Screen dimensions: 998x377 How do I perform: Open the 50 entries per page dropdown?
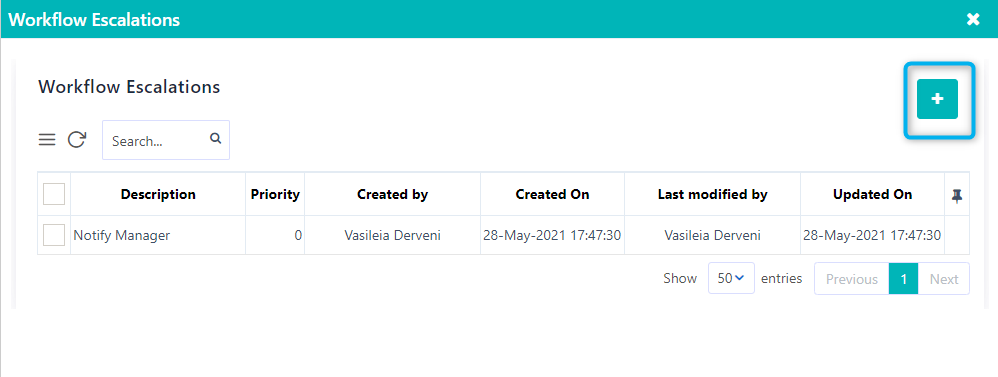click(x=731, y=278)
